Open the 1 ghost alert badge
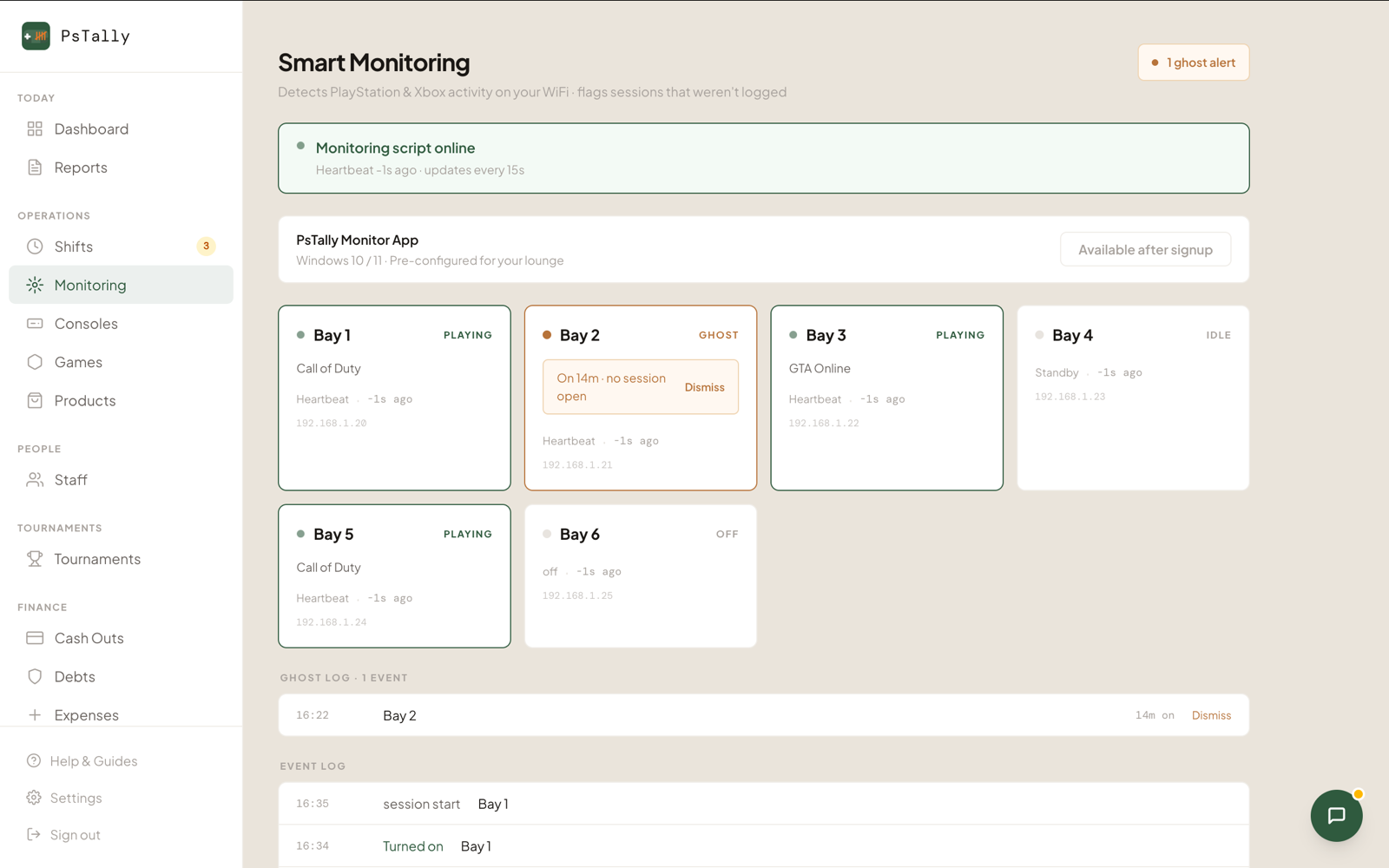Image resolution: width=1389 pixels, height=868 pixels. [x=1194, y=62]
